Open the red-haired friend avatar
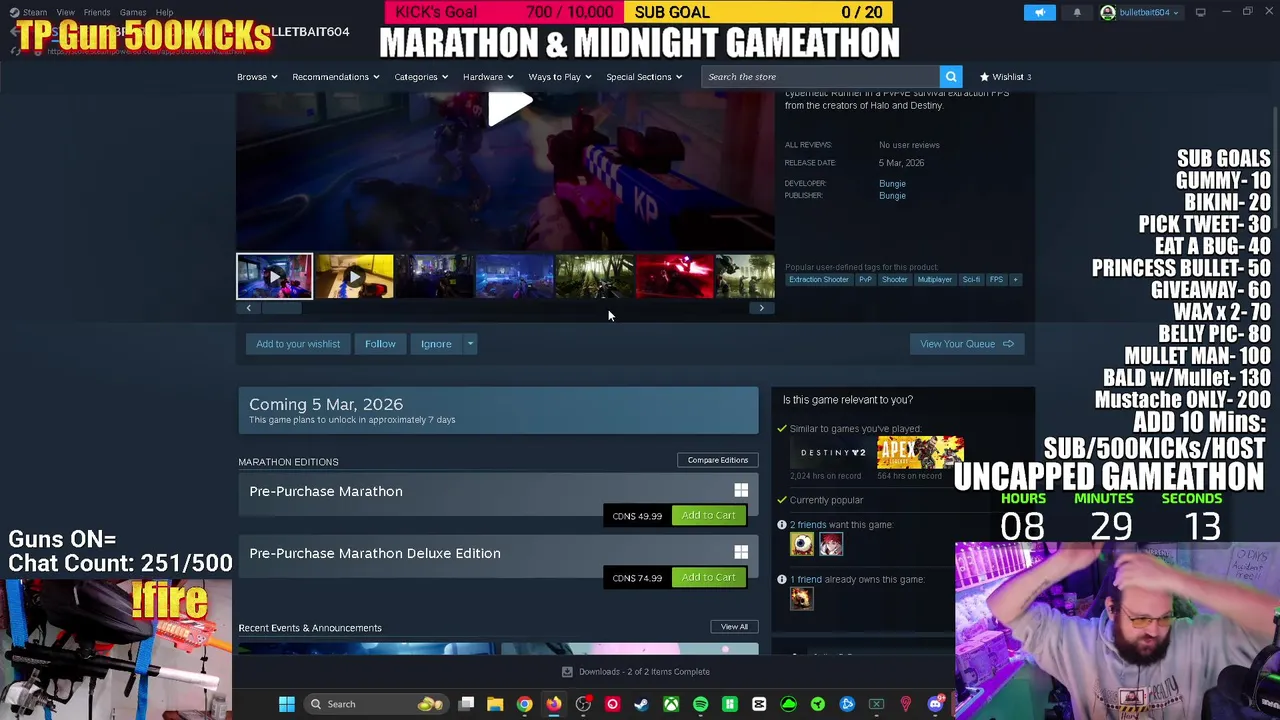Screen dimensions: 1280x720 (831, 544)
